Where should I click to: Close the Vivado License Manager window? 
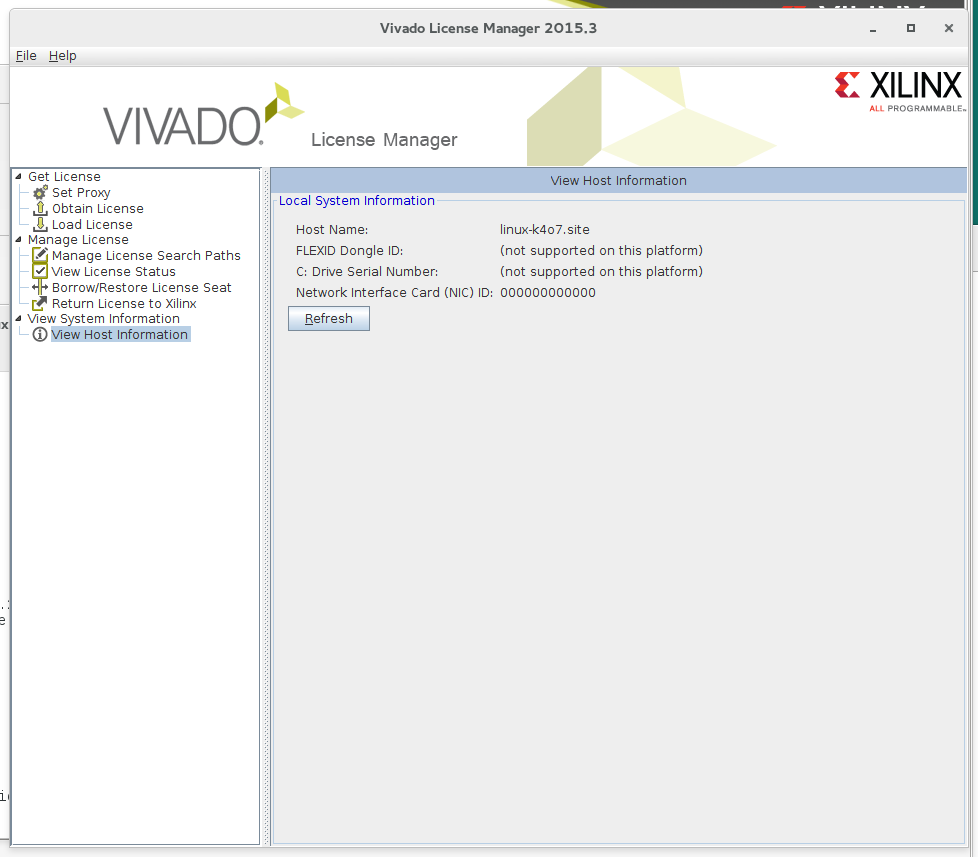pyautogui.click(x=949, y=28)
